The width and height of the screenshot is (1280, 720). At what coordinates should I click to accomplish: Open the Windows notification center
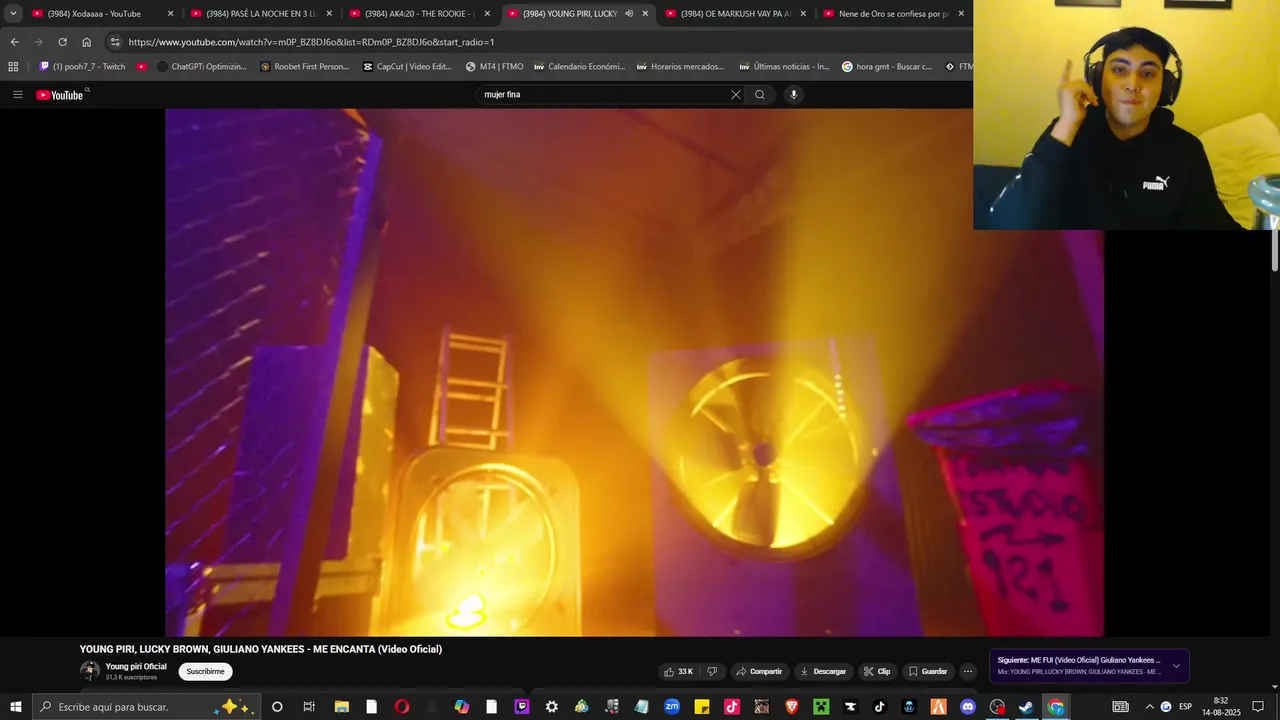(x=1258, y=707)
